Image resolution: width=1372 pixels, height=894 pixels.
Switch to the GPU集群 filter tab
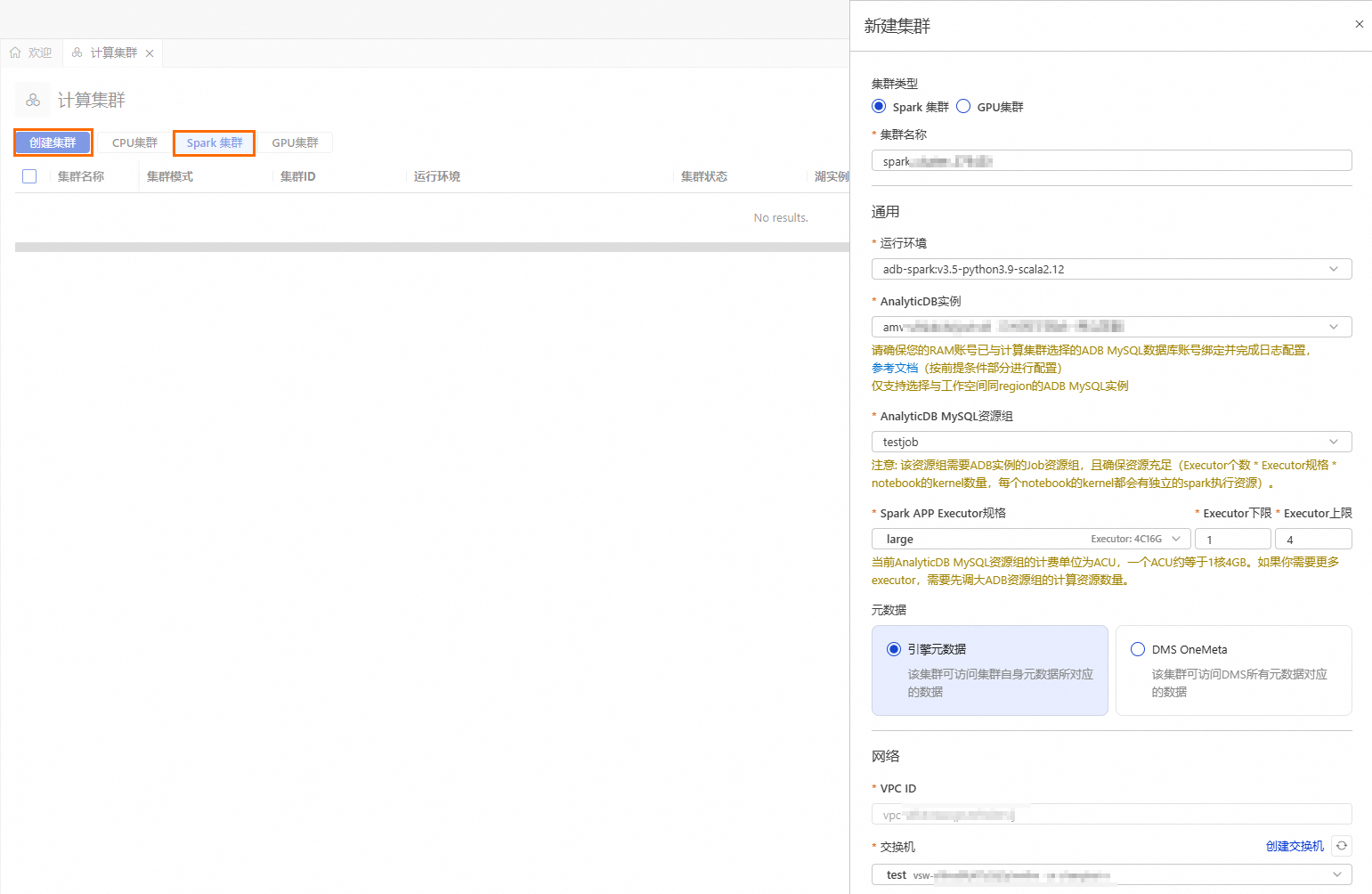pos(295,142)
